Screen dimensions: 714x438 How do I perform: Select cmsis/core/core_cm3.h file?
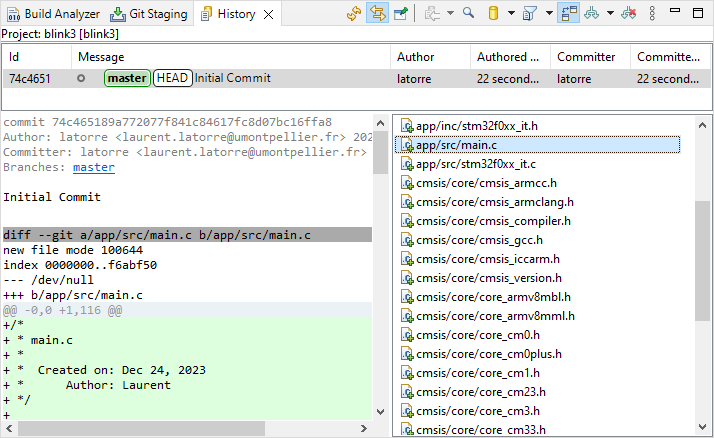click(470, 411)
